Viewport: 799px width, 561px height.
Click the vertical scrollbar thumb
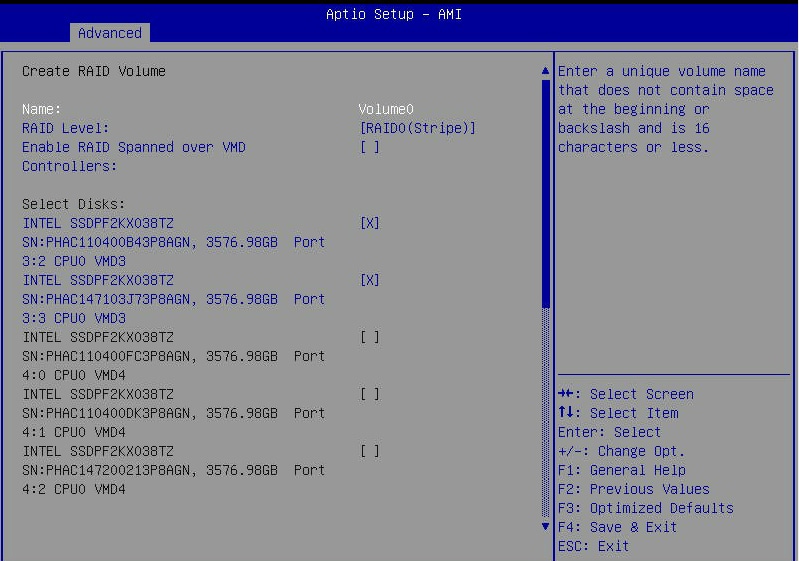pyautogui.click(x=545, y=190)
